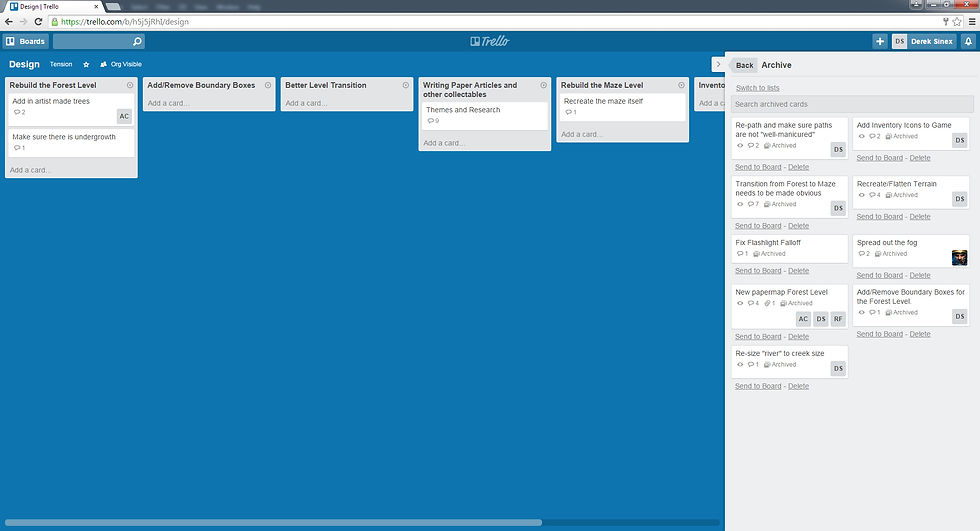980x531 pixels.
Task: Delete Recreate/Flatten Terrain archived card
Action: [x=919, y=217]
